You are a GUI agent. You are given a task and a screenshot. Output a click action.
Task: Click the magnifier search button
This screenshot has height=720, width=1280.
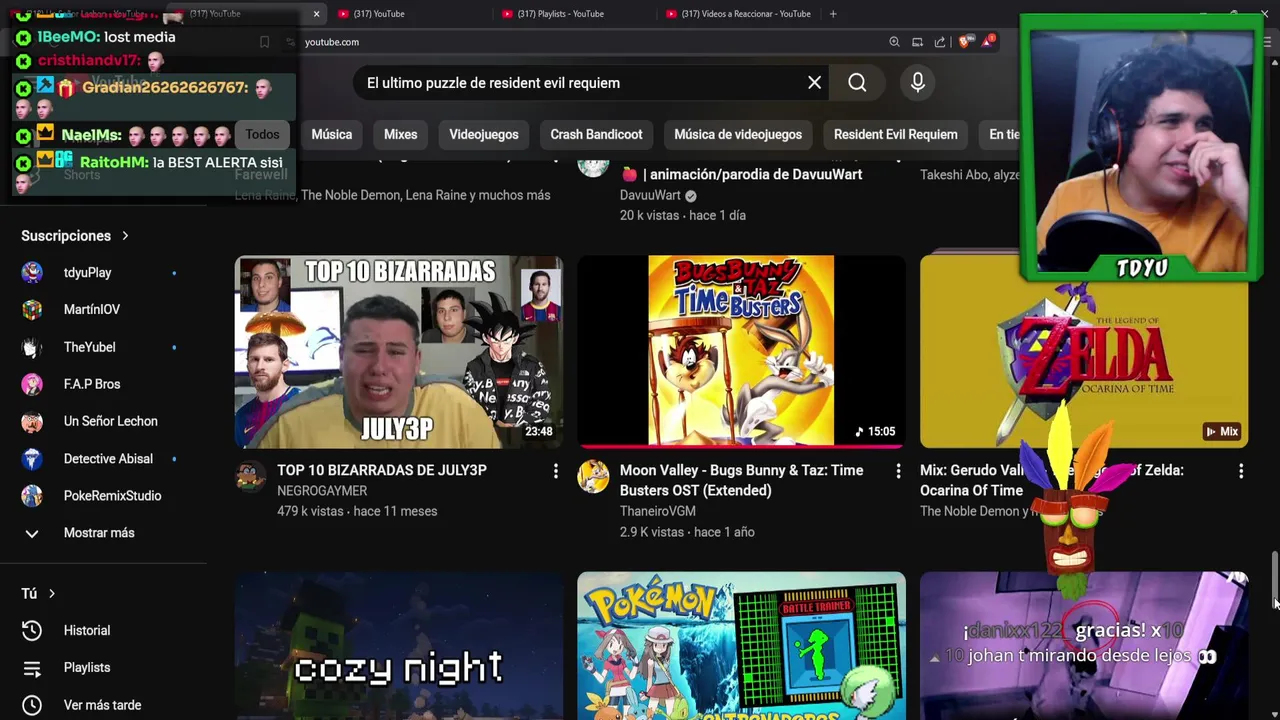click(857, 83)
